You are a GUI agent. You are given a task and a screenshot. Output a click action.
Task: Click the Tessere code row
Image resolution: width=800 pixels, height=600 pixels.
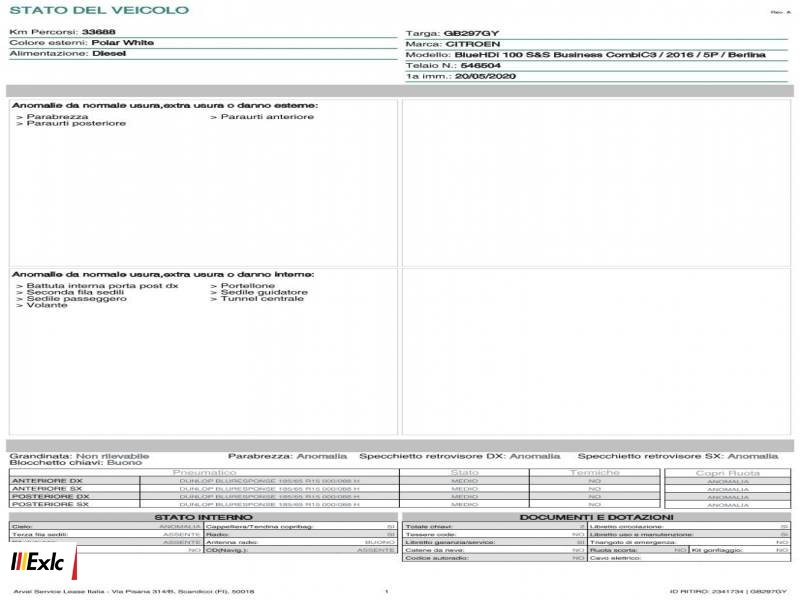(494, 535)
